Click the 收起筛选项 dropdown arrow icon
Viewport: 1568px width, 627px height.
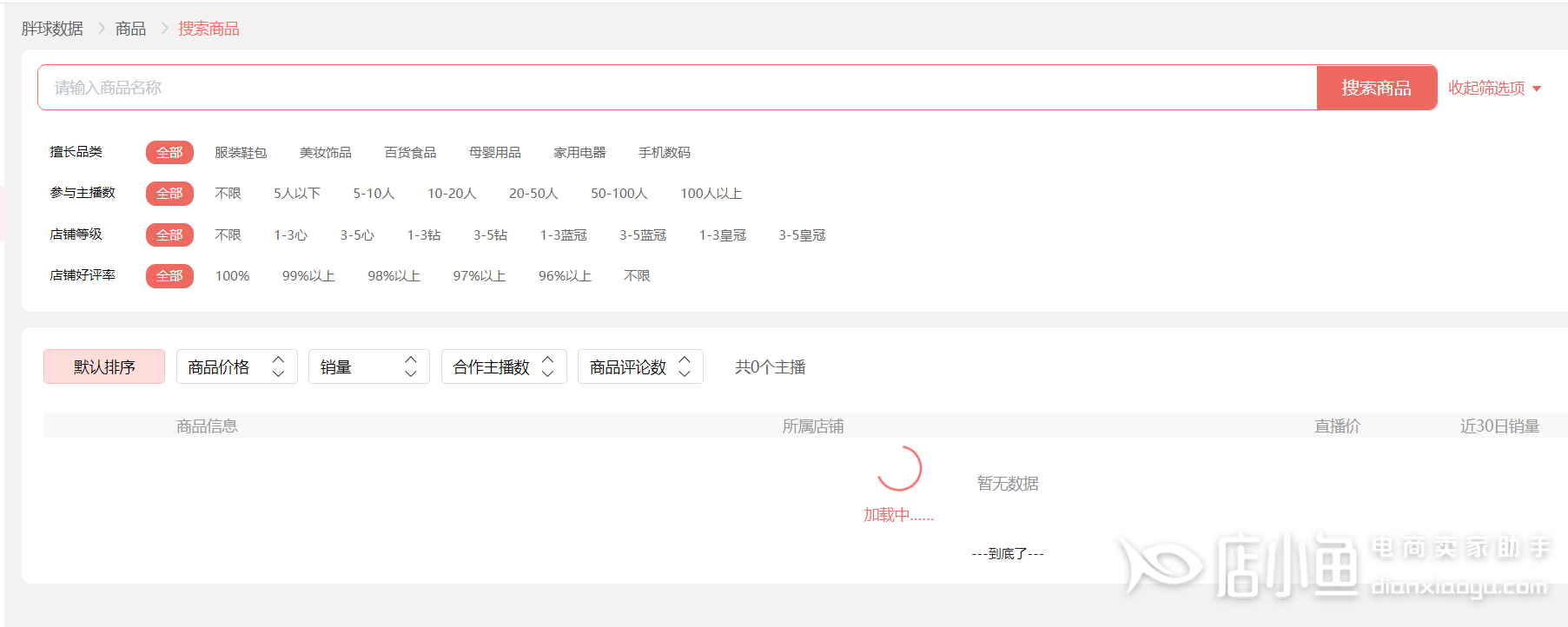1537,89
